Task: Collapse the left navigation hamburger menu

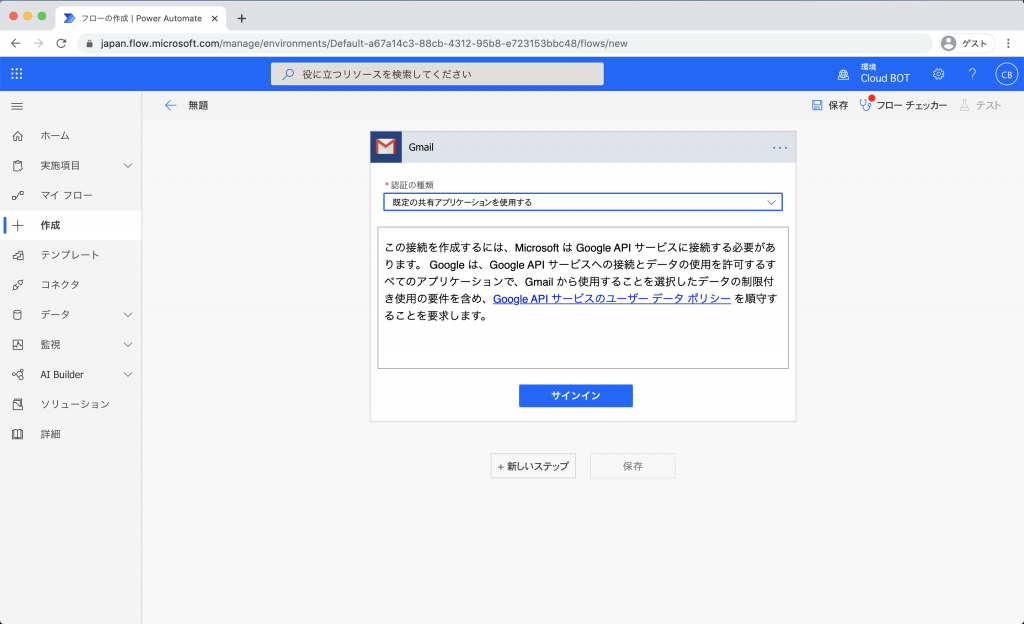Action: click(17, 106)
